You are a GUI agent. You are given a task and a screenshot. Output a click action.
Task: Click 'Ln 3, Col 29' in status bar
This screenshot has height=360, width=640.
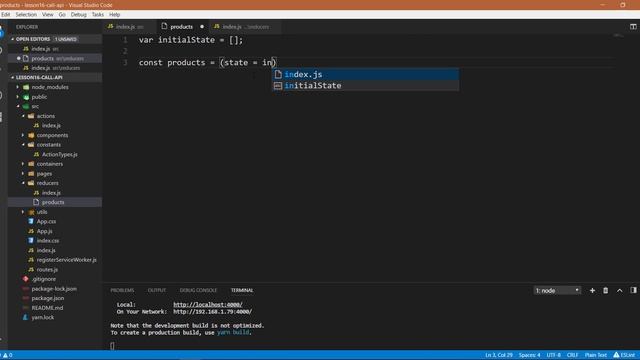[x=499, y=355]
